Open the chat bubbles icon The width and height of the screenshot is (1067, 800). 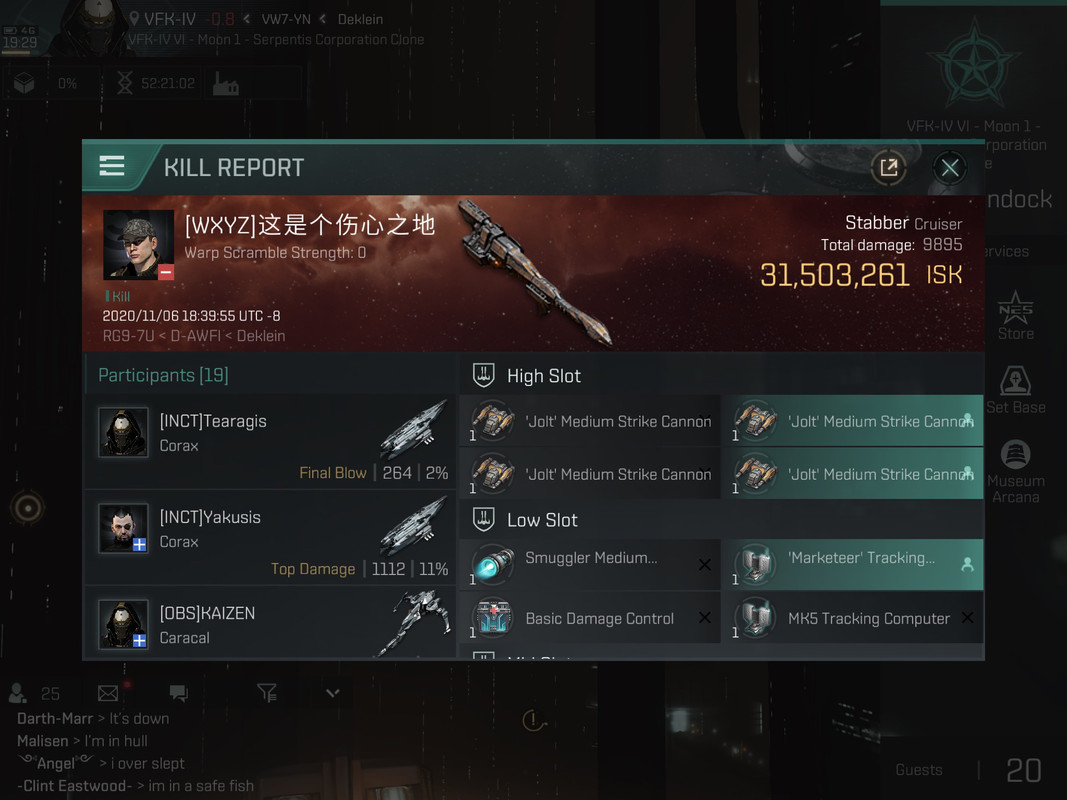pos(179,693)
